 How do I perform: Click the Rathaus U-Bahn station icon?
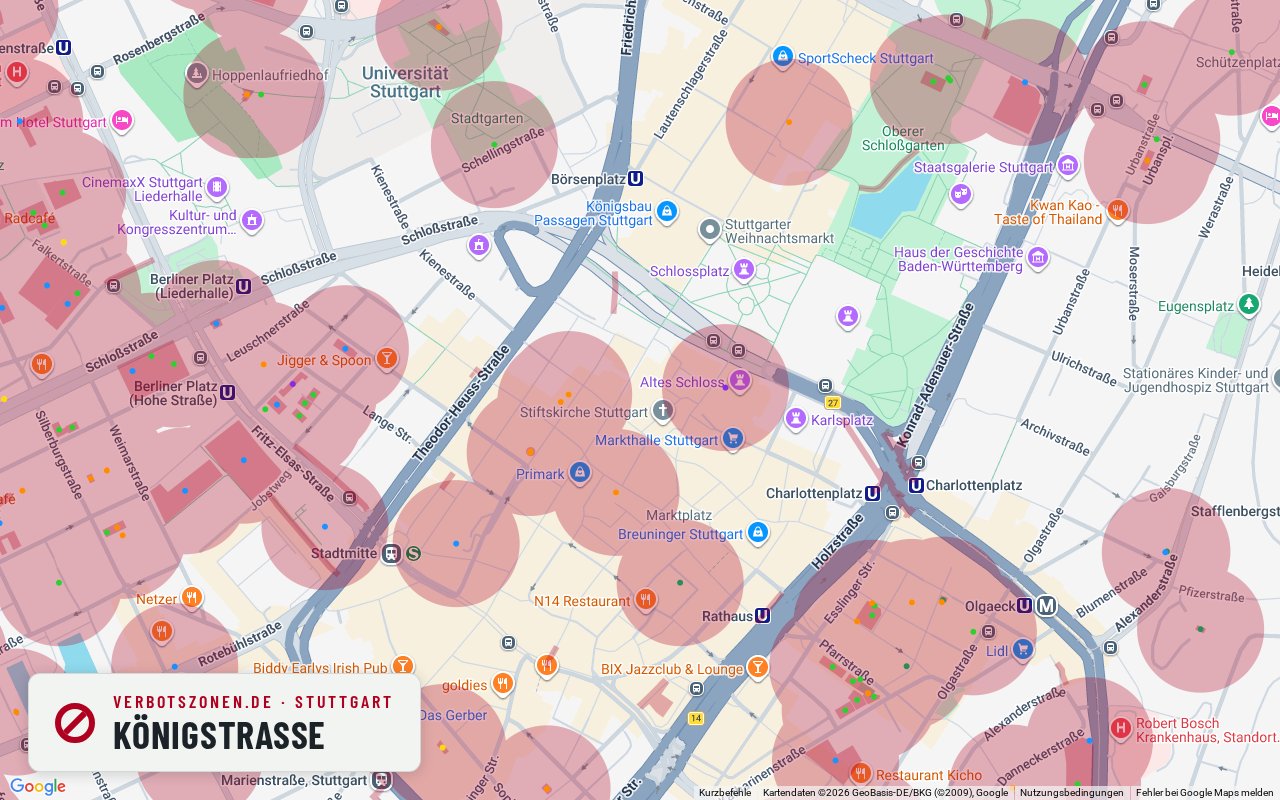762,616
